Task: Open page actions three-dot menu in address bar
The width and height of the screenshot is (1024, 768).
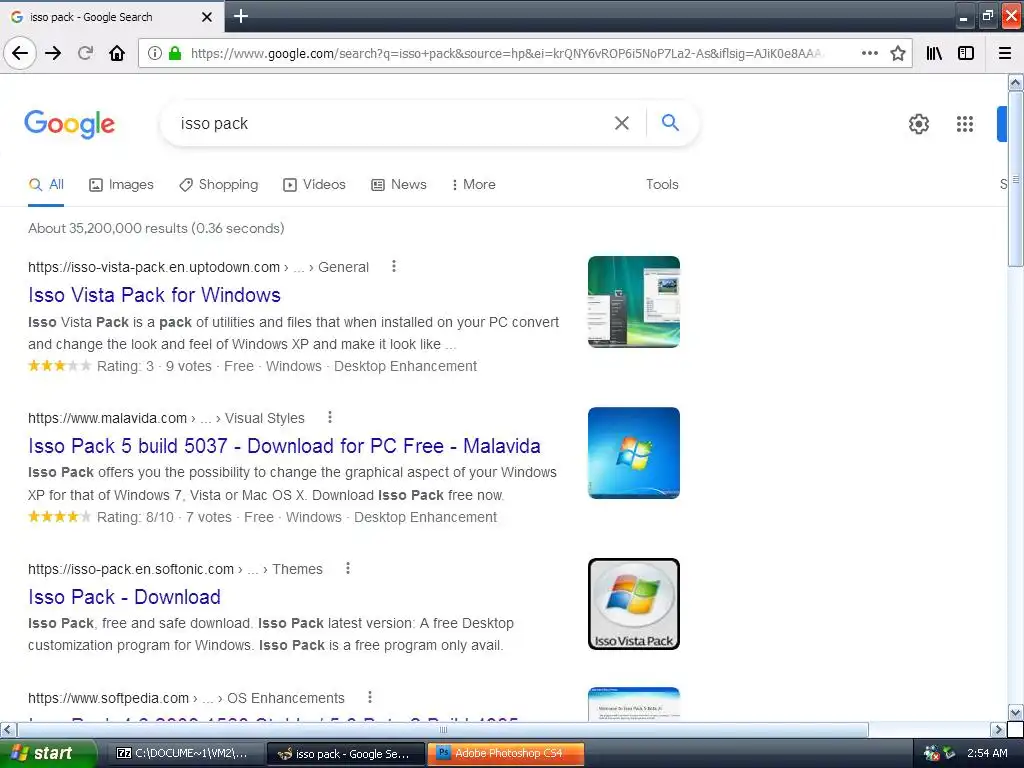Action: [x=869, y=53]
